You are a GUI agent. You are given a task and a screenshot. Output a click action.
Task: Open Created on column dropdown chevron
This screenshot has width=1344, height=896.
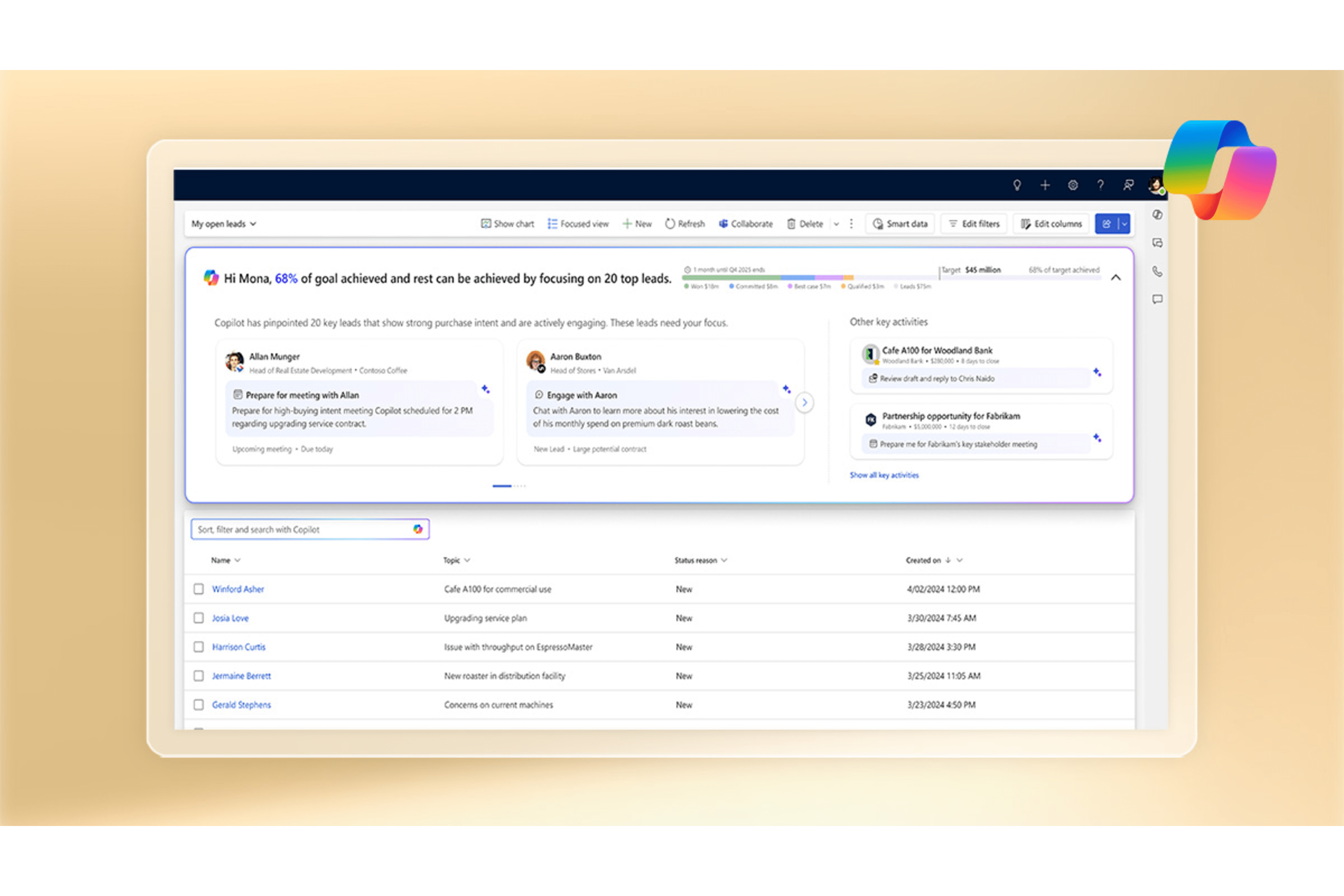(959, 561)
